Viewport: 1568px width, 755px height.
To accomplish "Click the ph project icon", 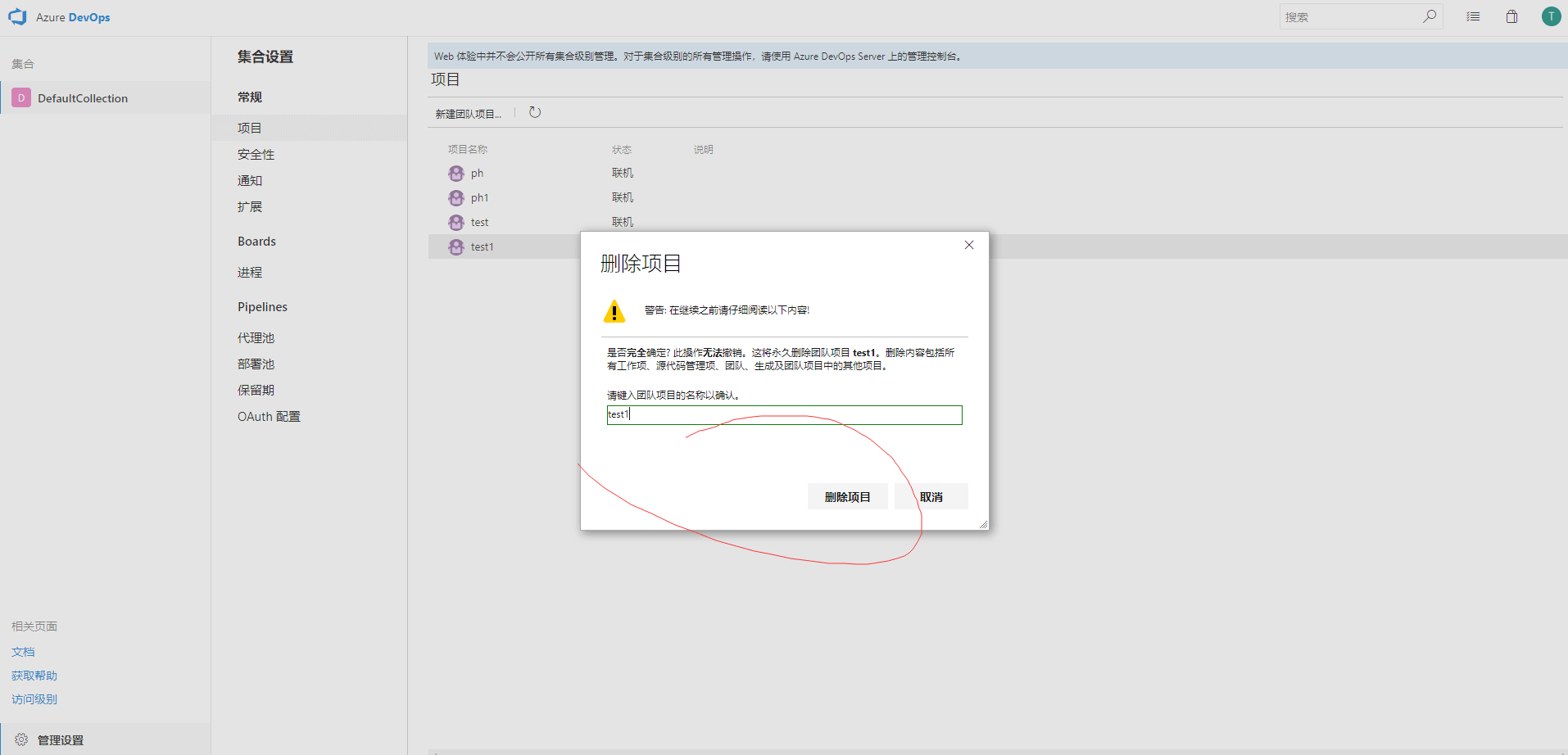I will (x=456, y=174).
